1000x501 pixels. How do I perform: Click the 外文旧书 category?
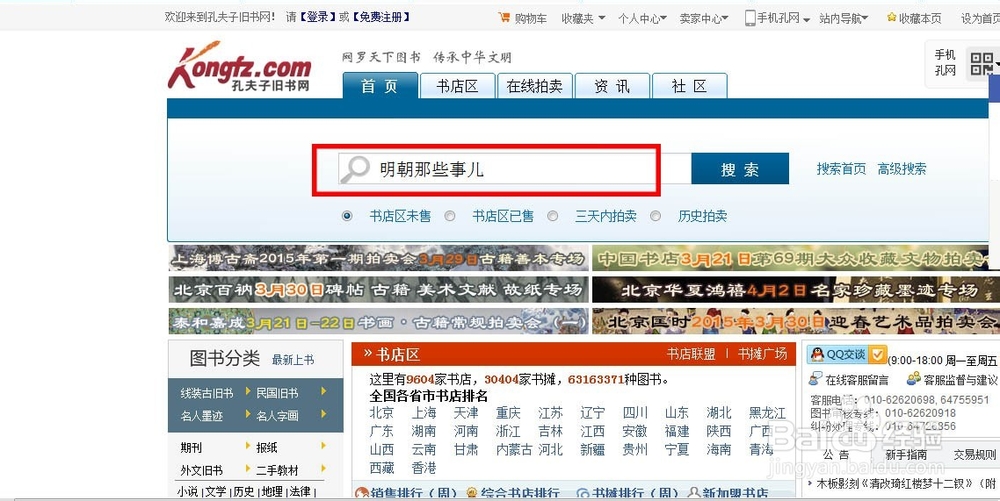point(201,470)
